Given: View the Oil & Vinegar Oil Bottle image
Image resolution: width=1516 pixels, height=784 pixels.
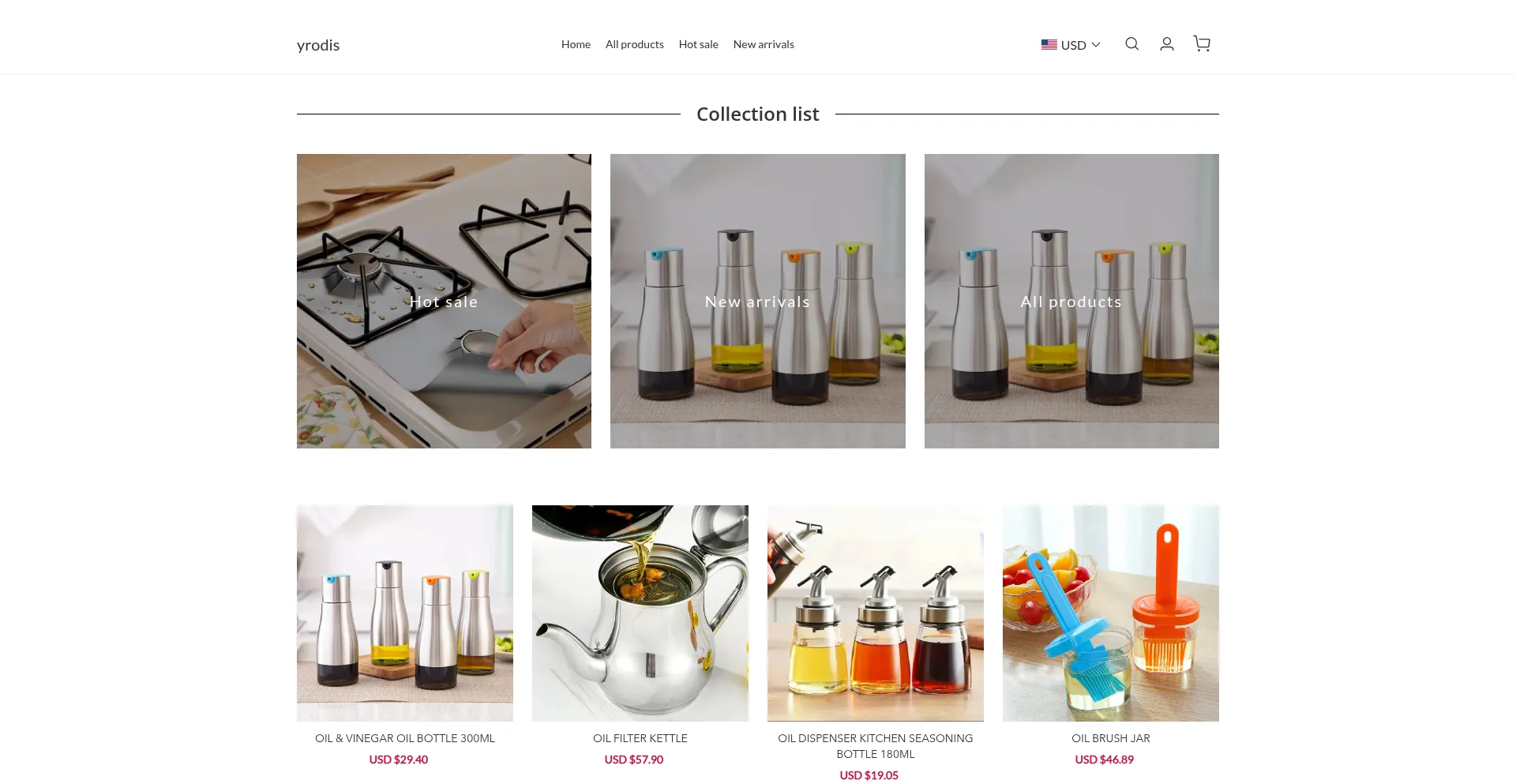Looking at the screenshot, I should point(405,613).
